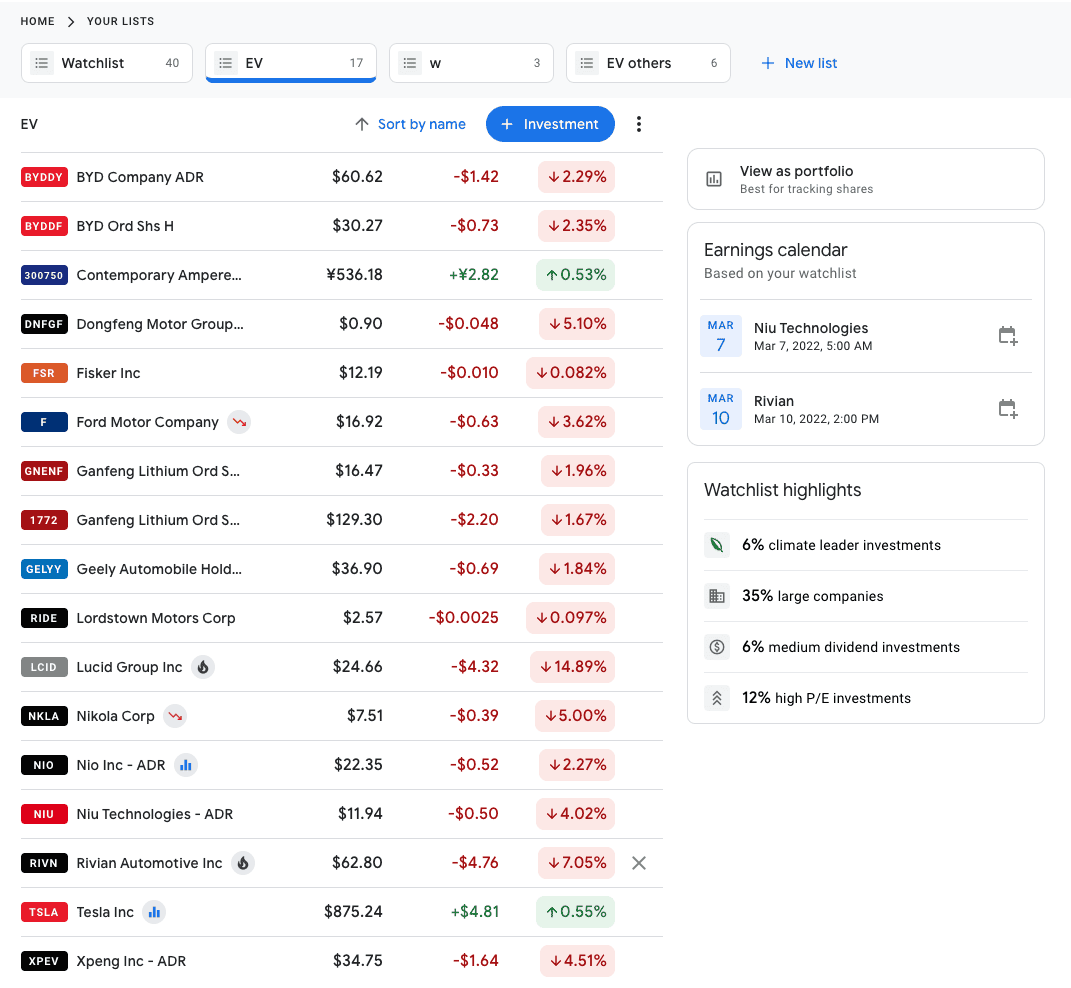Select 12% high P/E investments highlight

(x=865, y=698)
